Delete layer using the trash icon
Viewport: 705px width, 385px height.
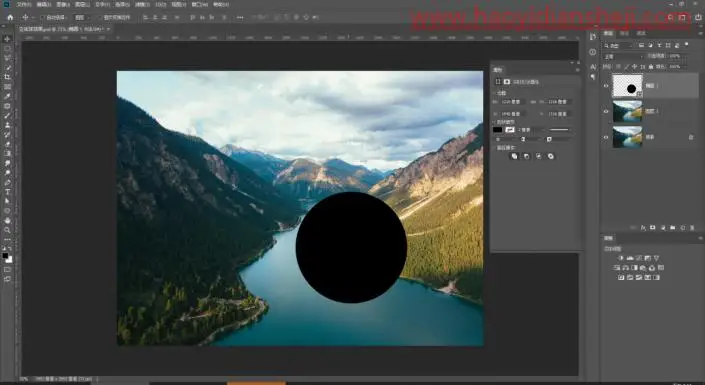pos(692,228)
